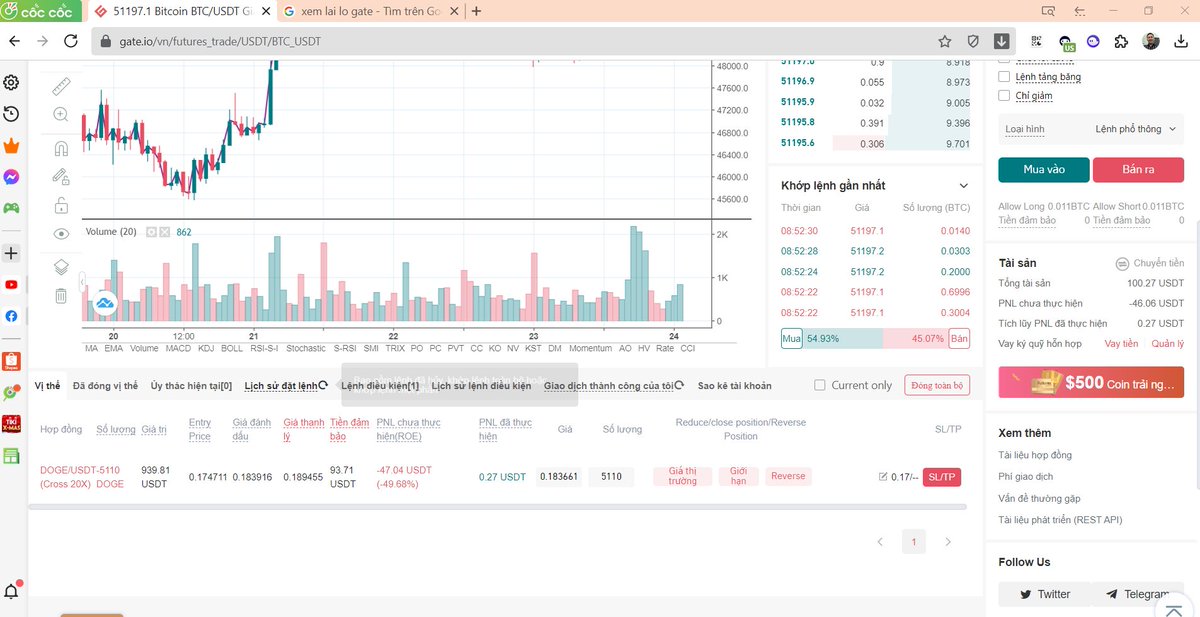Image resolution: width=1200 pixels, height=617 pixels.
Task: Bookmark this page with the star icon
Action: click(x=945, y=41)
